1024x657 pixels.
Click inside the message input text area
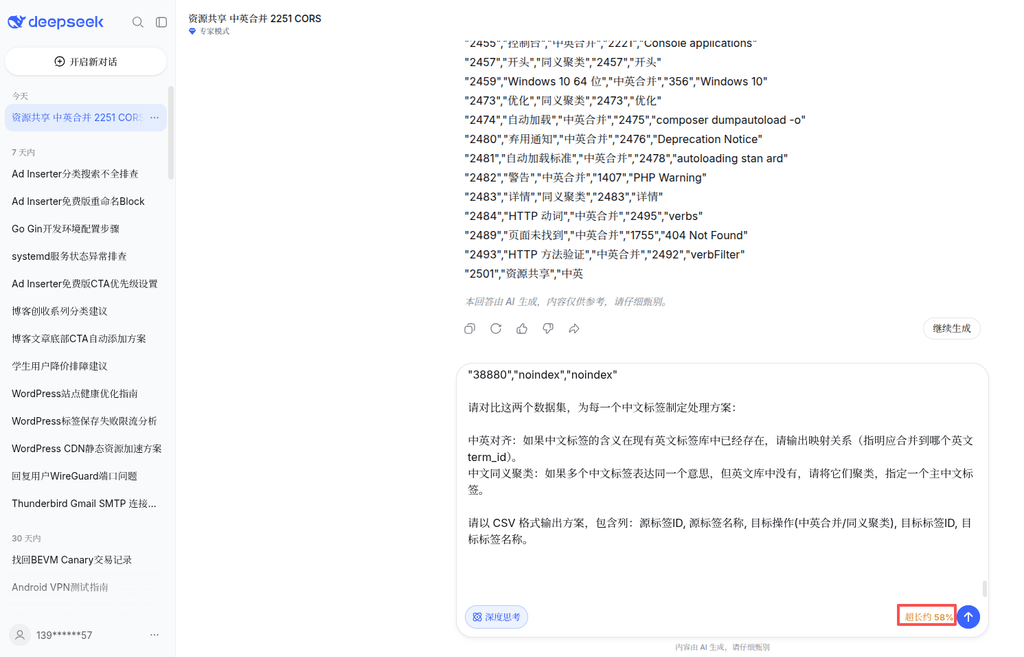[722, 483]
